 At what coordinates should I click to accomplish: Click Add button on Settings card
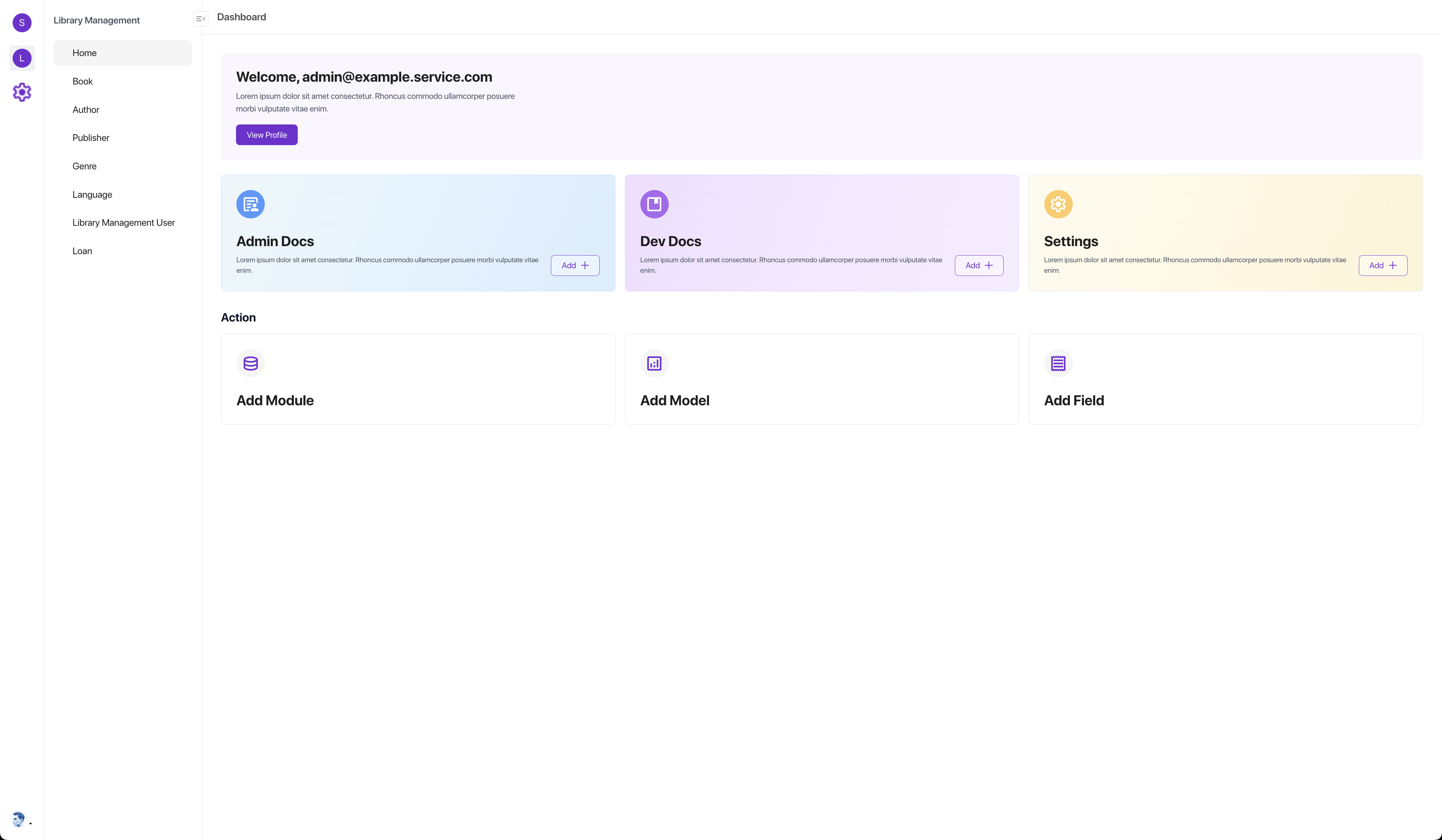pyautogui.click(x=1382, y=265)
